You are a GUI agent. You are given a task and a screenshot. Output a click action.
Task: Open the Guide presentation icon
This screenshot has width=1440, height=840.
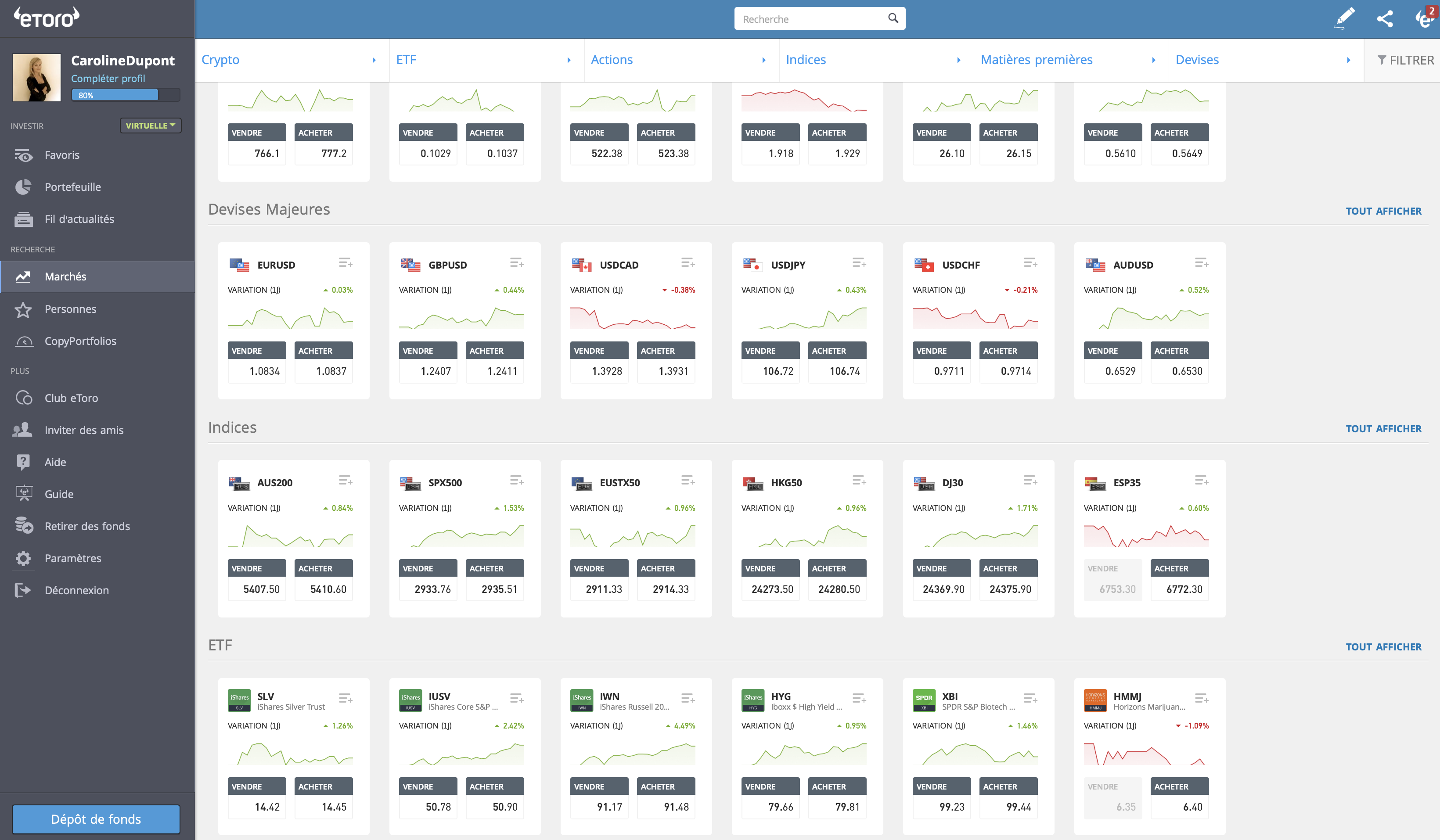coord(23,494)
